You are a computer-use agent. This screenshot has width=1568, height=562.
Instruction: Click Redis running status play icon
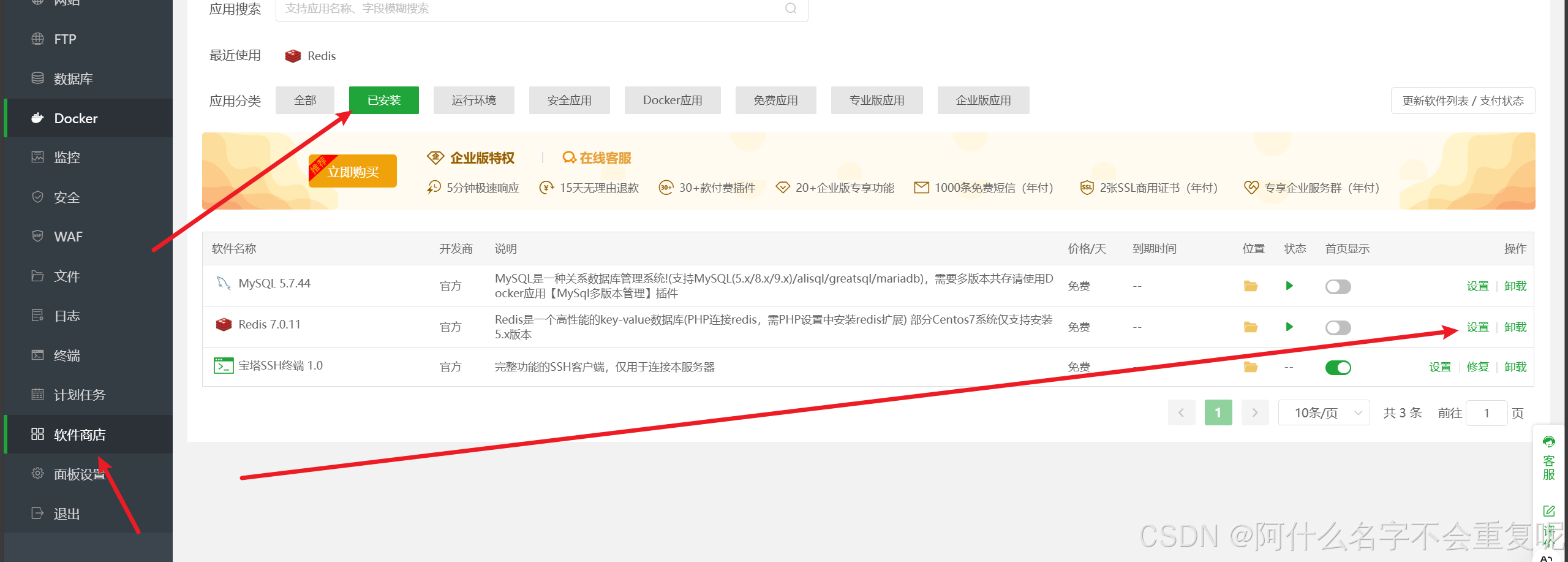[x=1289, y=327]
